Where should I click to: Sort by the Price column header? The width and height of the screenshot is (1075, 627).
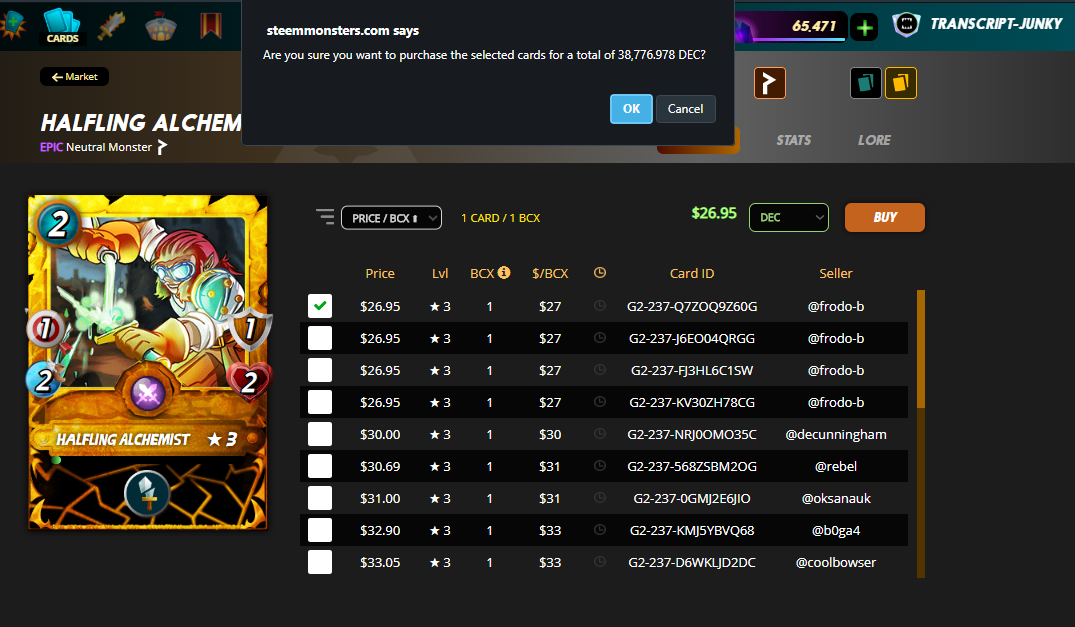(x=380, y=273)
